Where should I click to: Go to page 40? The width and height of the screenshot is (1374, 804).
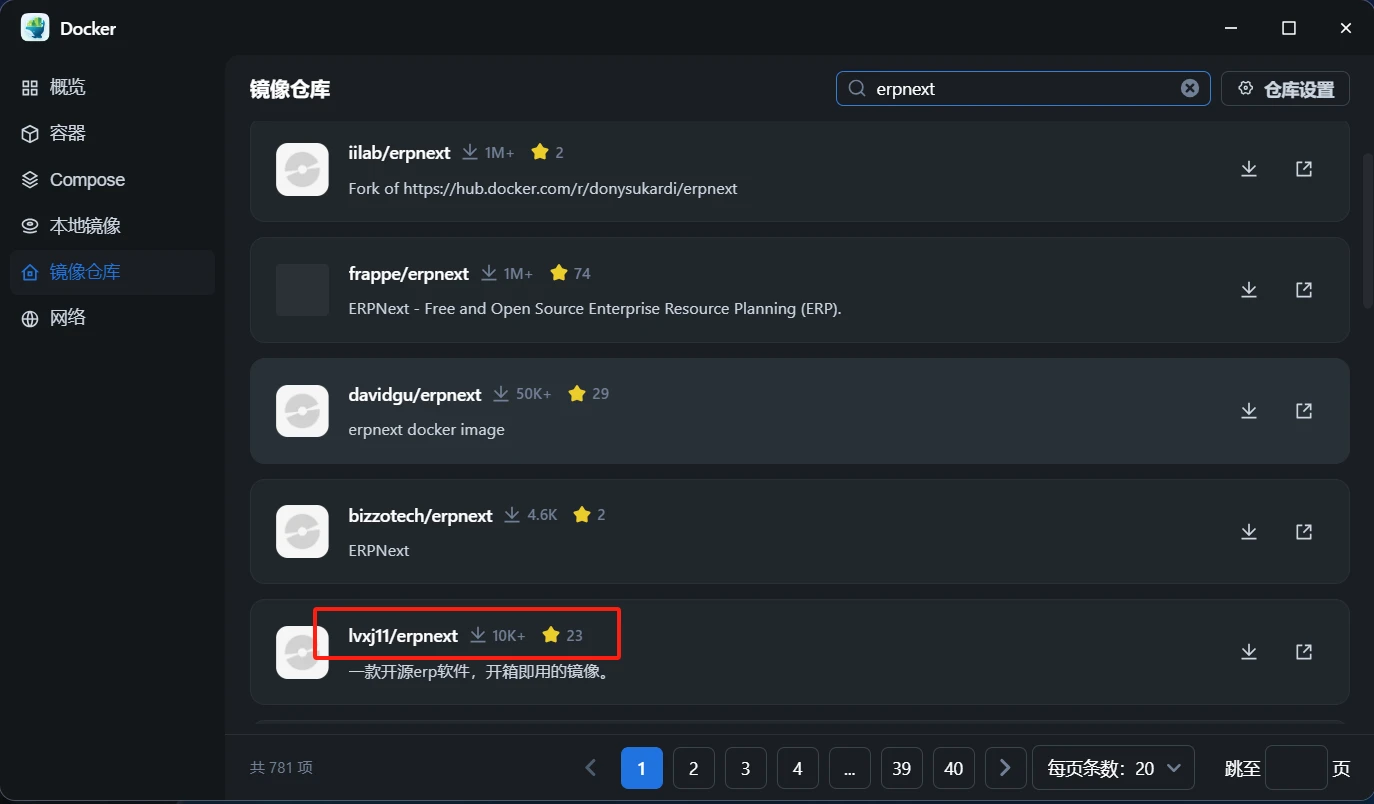point(954,768)
